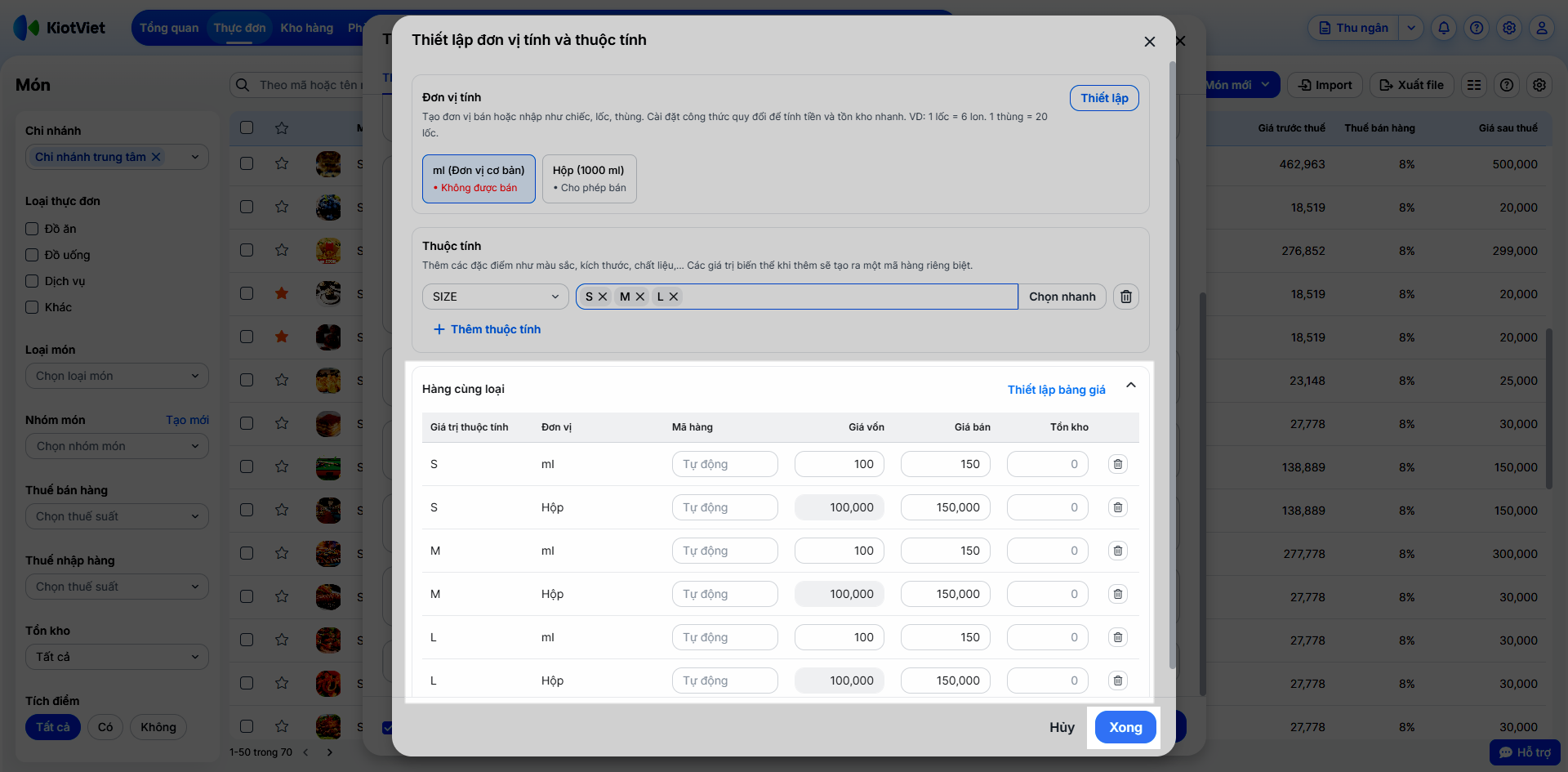Open the Thiết lập bảng giá link
The image size is (1568, 772).
pos(1056,390)
